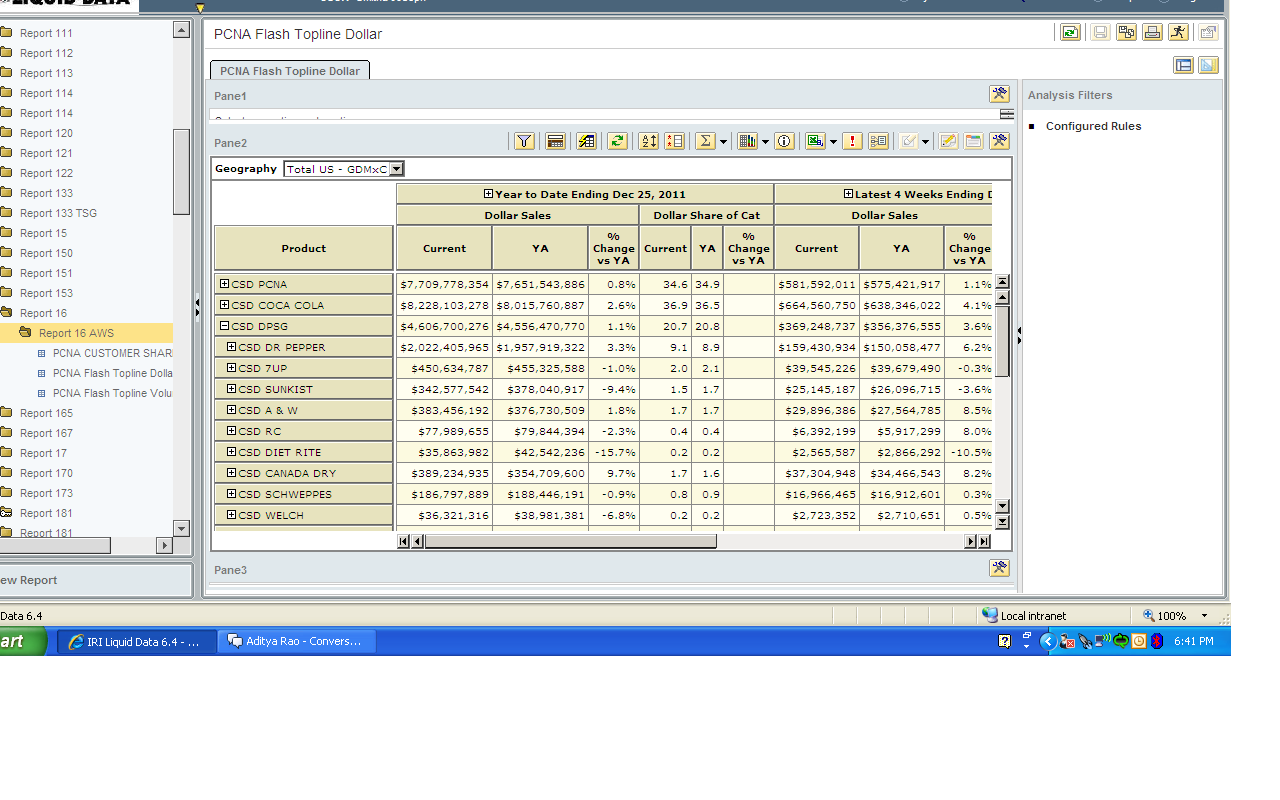Viewport: 1280px width, 800px height.
Task: Click the Save As (multiple disks) icon
Action: point(1126,32)
